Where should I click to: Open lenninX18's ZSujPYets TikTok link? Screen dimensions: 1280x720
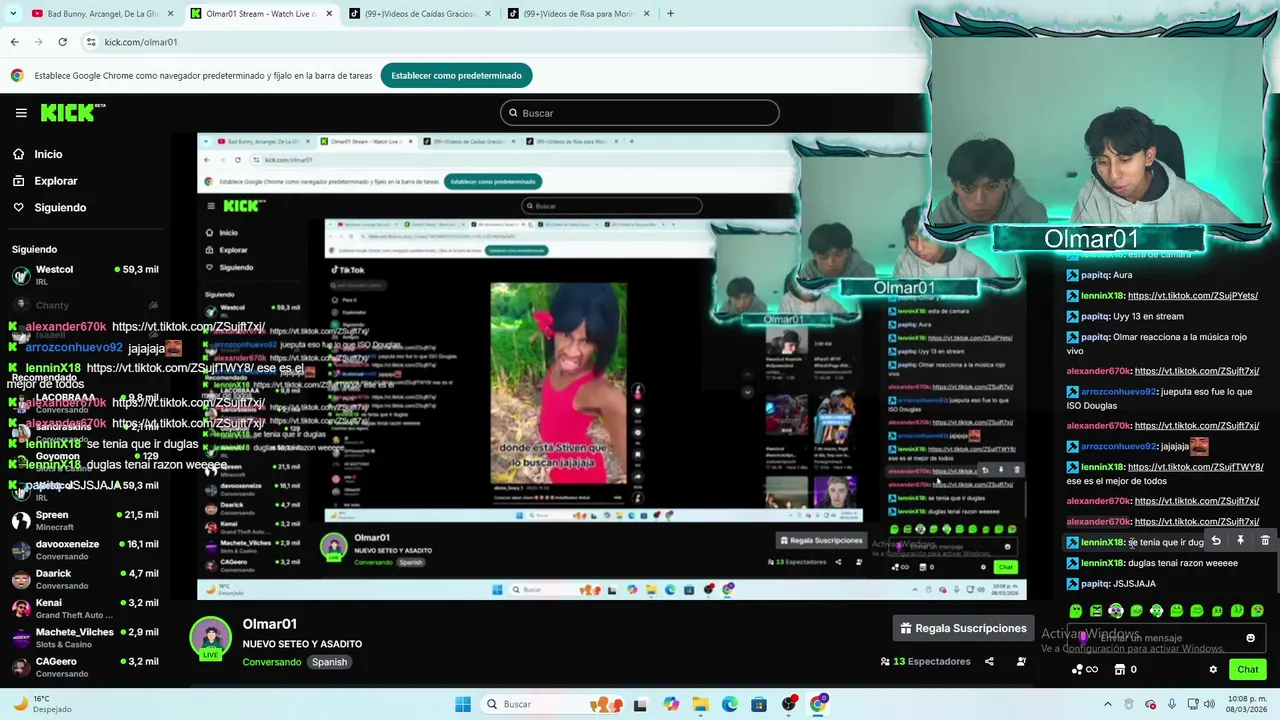click(x=1193, y=296)
